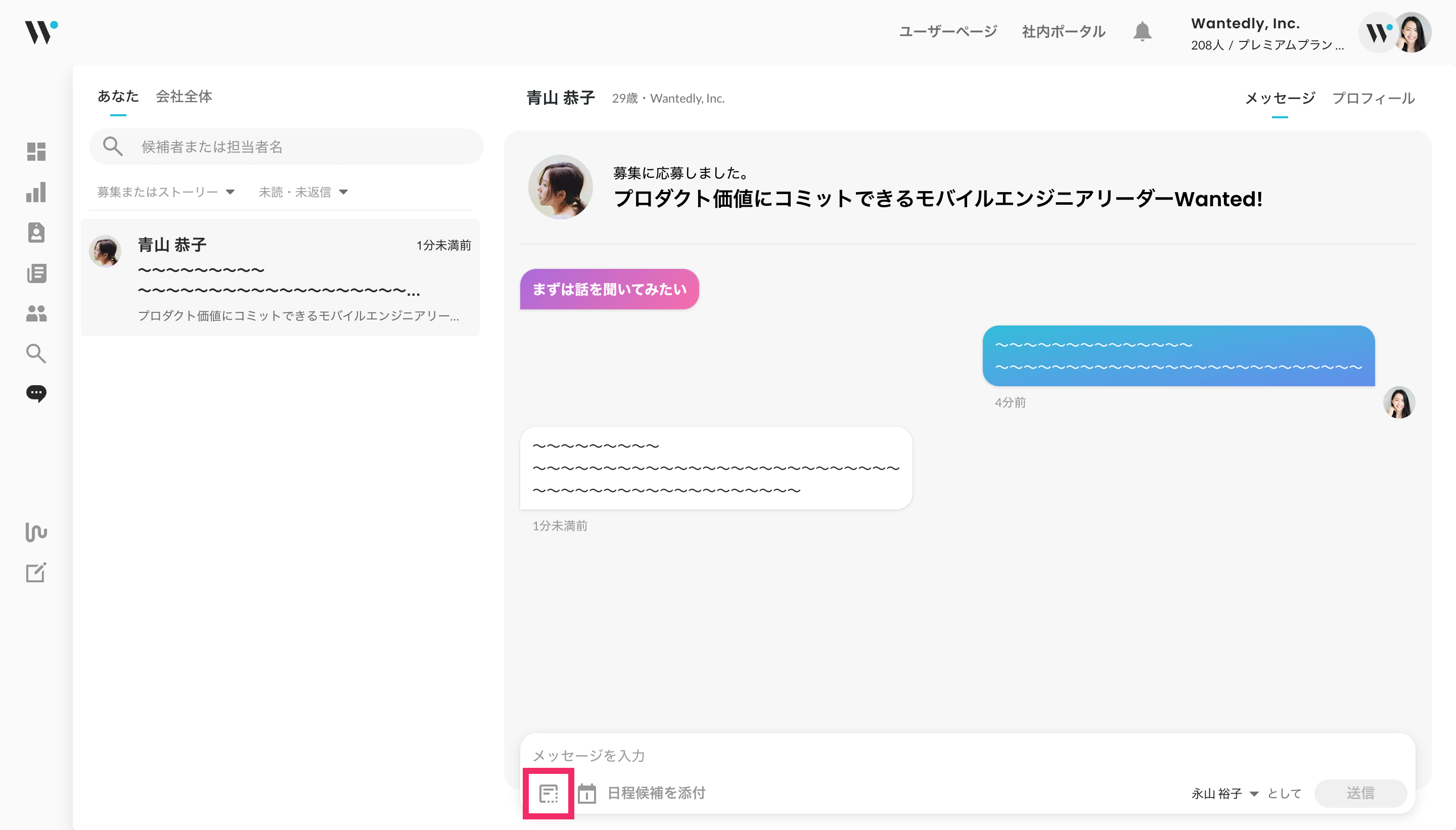Open the stories document icon in sidebar
Image resolution: width=1456 pixels, height=830 pixels.
(x=36, y=273)
